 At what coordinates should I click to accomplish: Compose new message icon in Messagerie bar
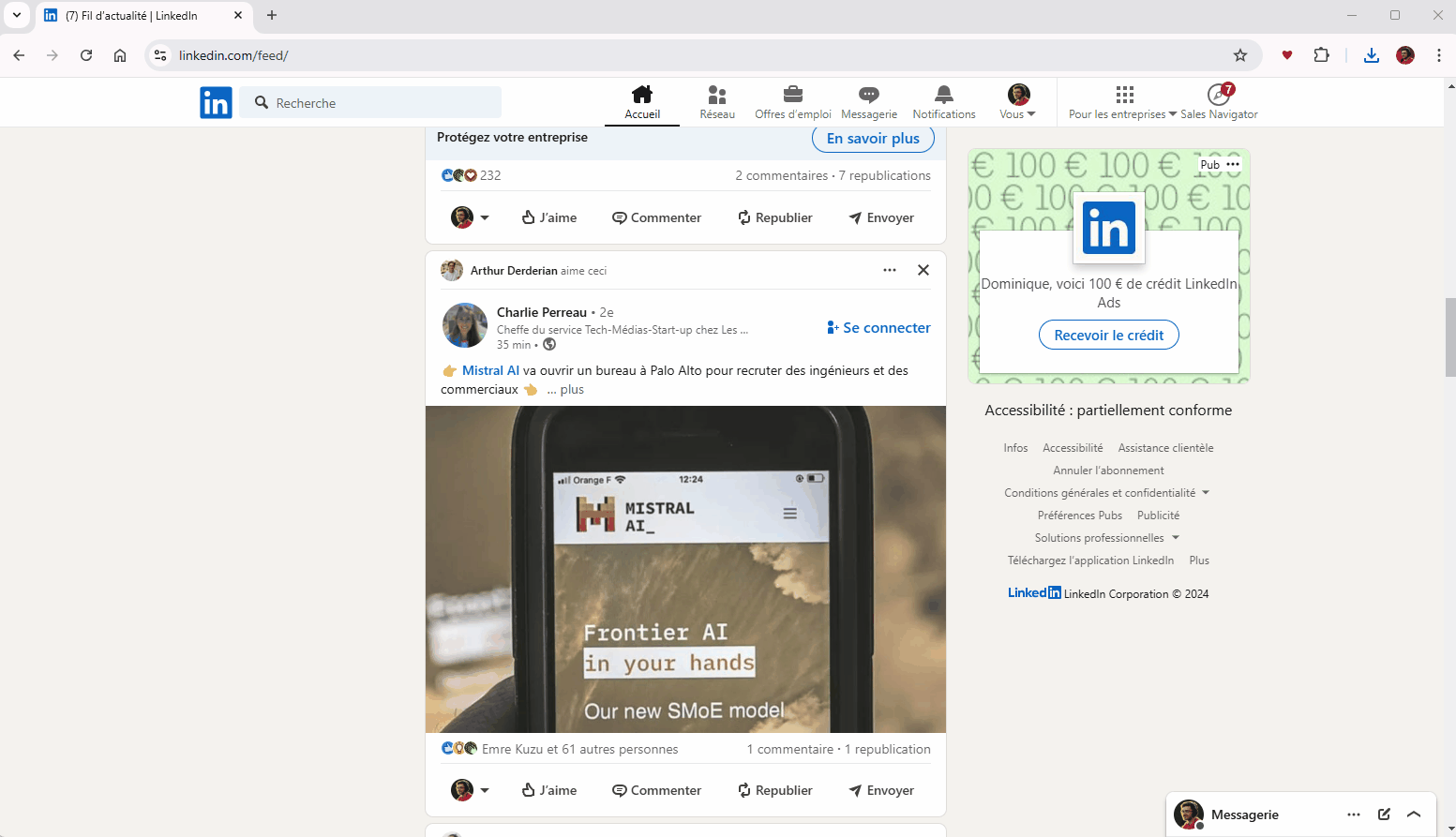tap(1383, 815)
